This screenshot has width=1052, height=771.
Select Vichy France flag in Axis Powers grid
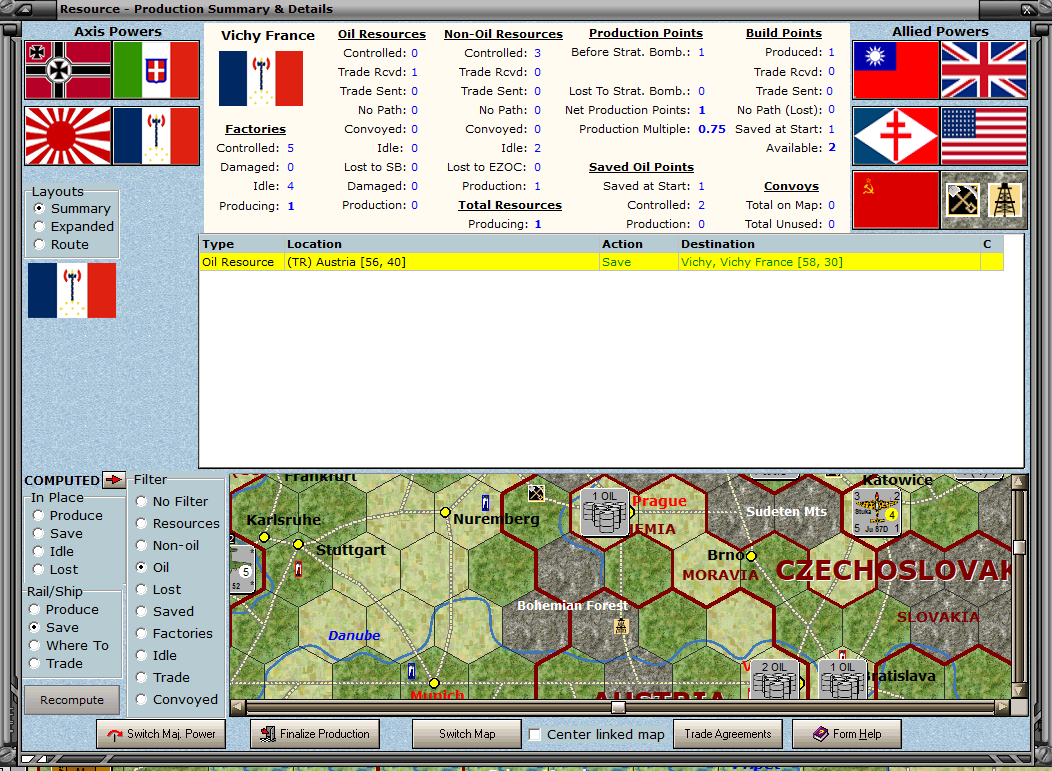tap(156, 136)
